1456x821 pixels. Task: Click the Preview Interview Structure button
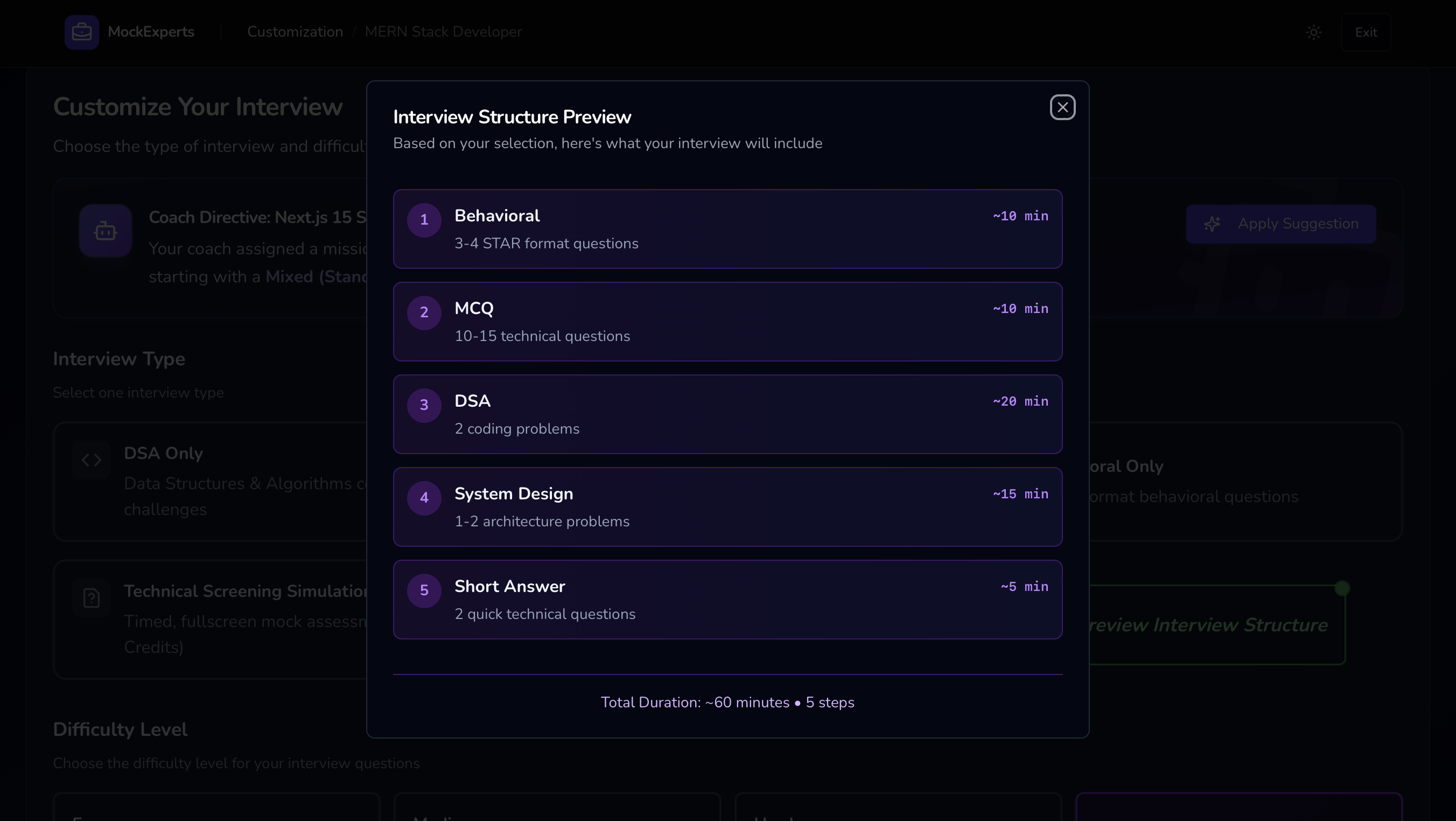tap(1215, 624)
